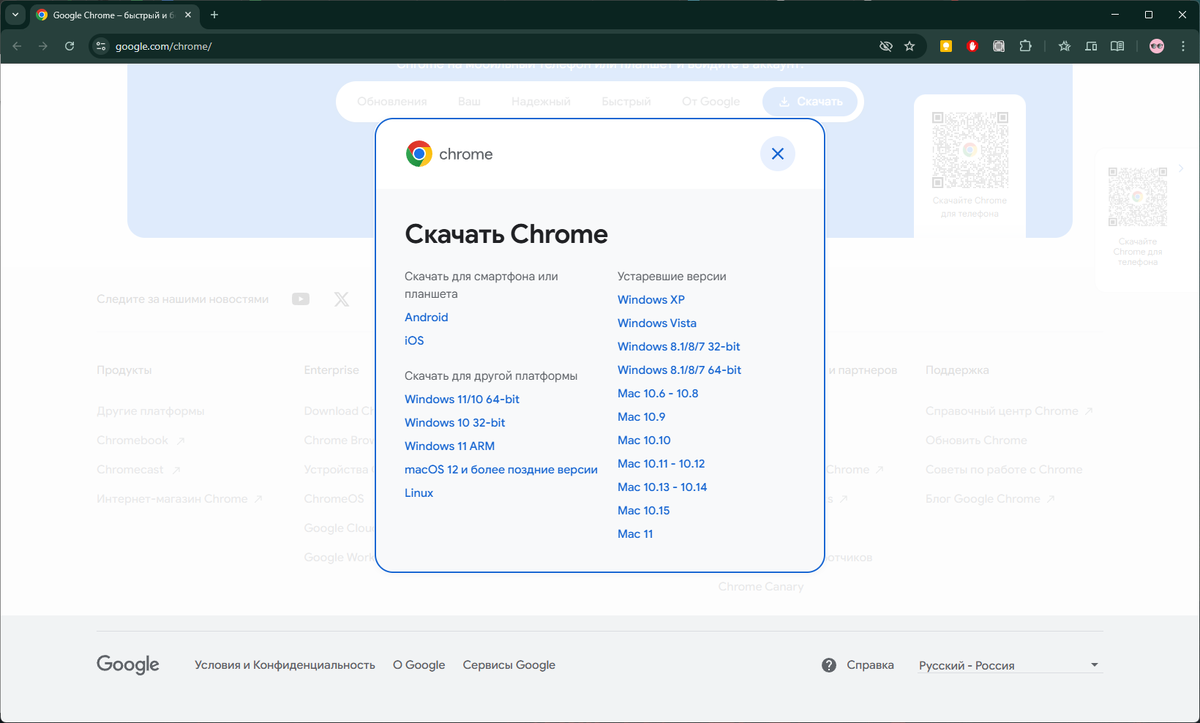Open the reading mode book icon
The width and height of the screenshot is (1200, 723).
(1117, 46)
